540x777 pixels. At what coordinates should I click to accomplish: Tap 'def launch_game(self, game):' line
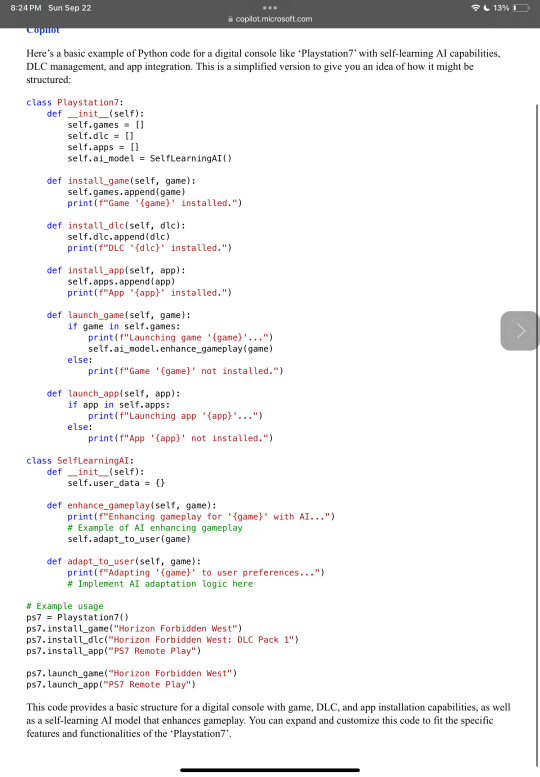[118, 315]
